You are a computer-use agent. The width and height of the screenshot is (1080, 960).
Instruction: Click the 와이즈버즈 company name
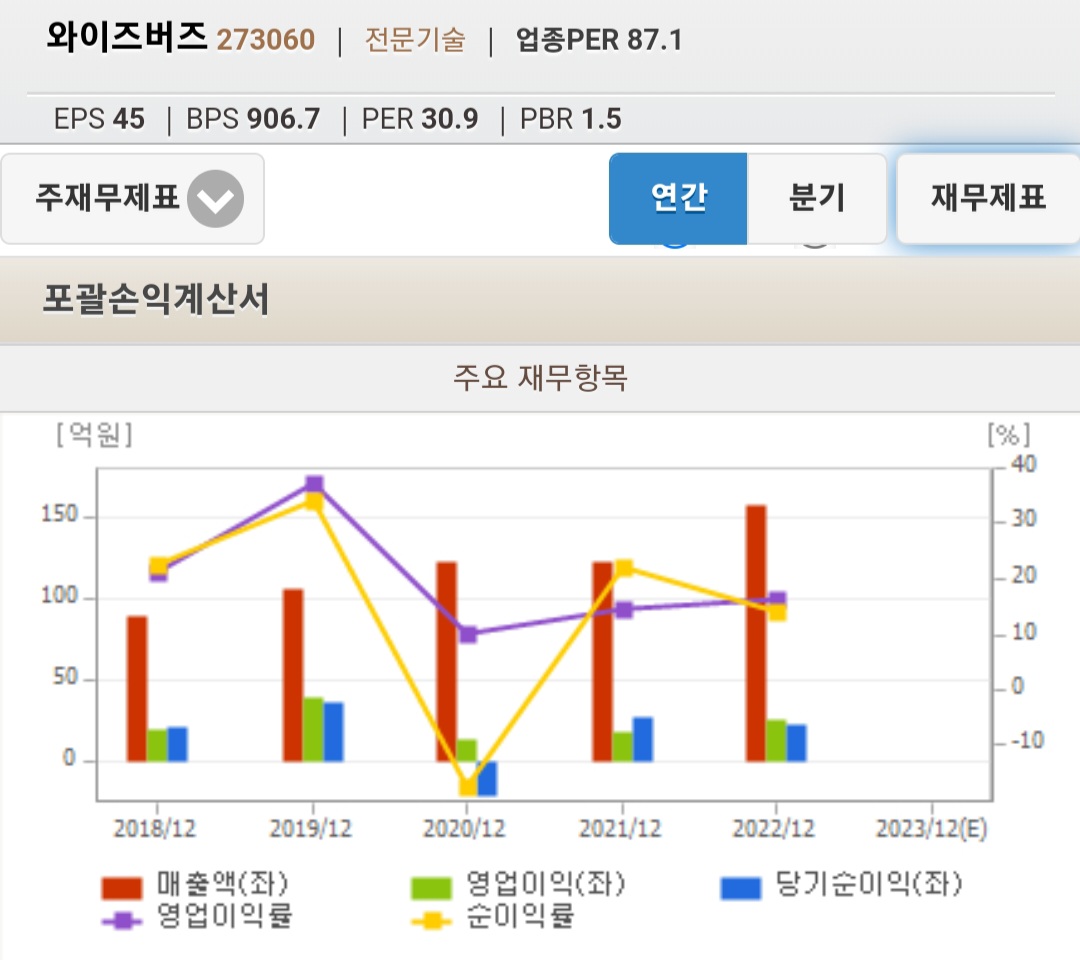pos(127,37)
